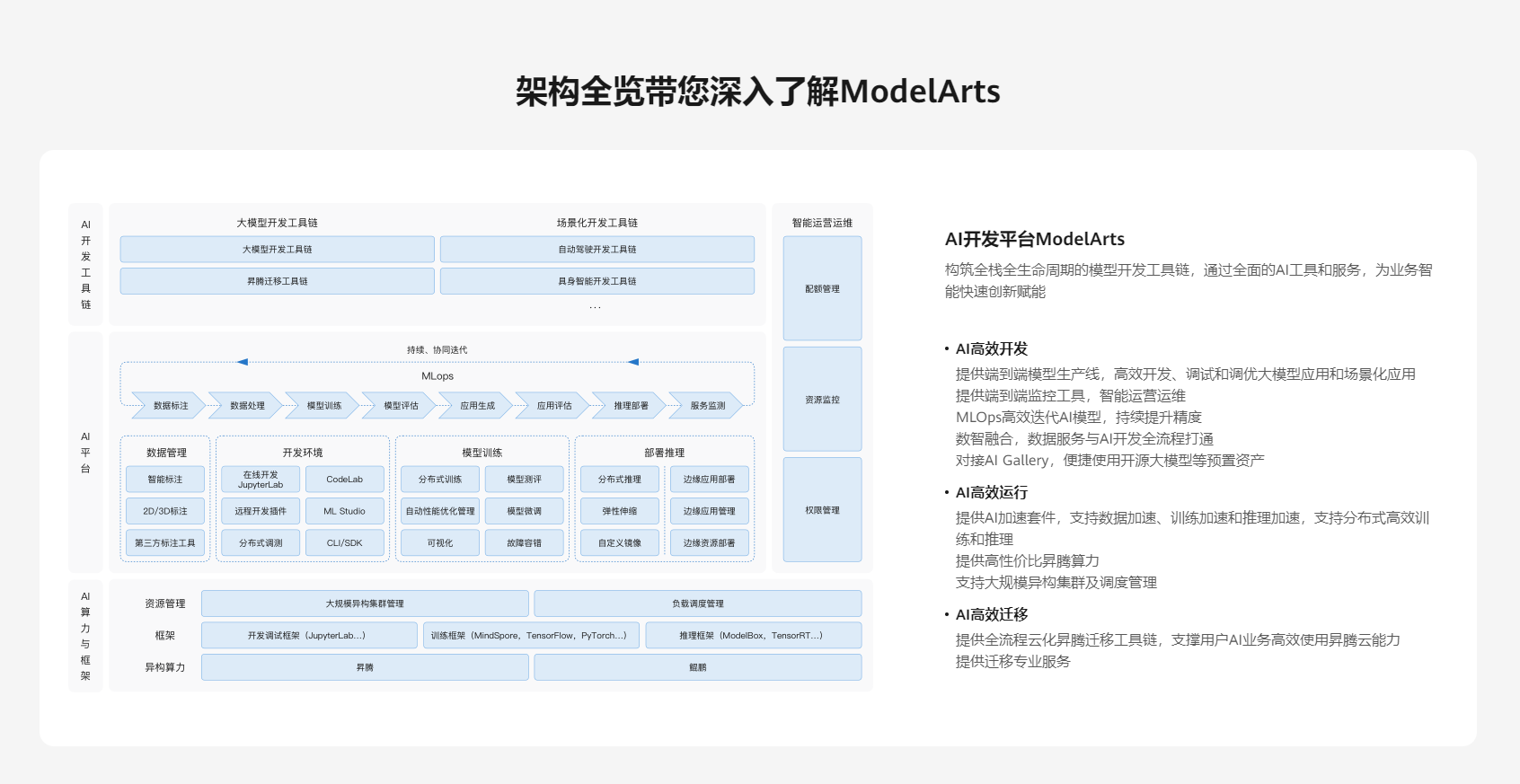1520x784 pixels.
Task: Click the 分布式训练 box
Action: pos(440,480)
